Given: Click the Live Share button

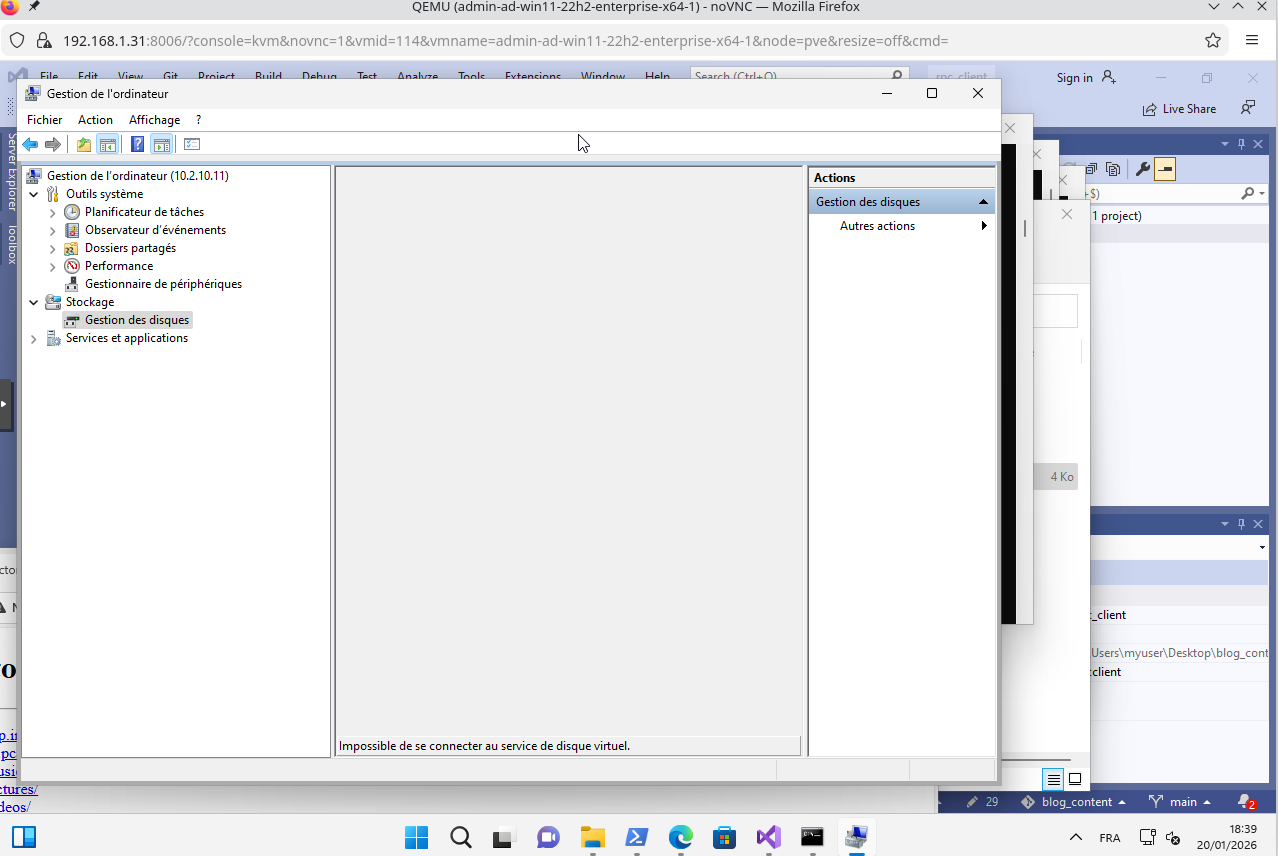Looking at the screenshot, I should tap(1180, 109).
